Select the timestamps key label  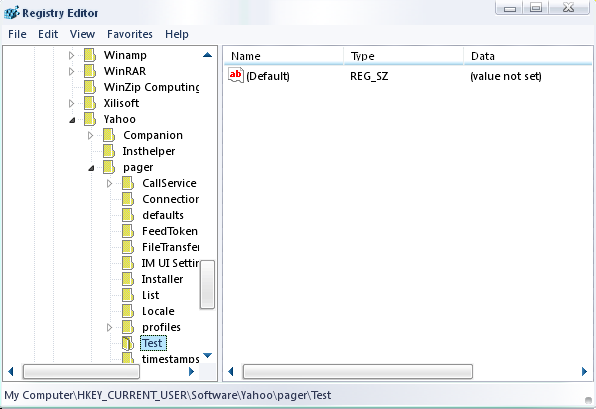coord(170,358)
